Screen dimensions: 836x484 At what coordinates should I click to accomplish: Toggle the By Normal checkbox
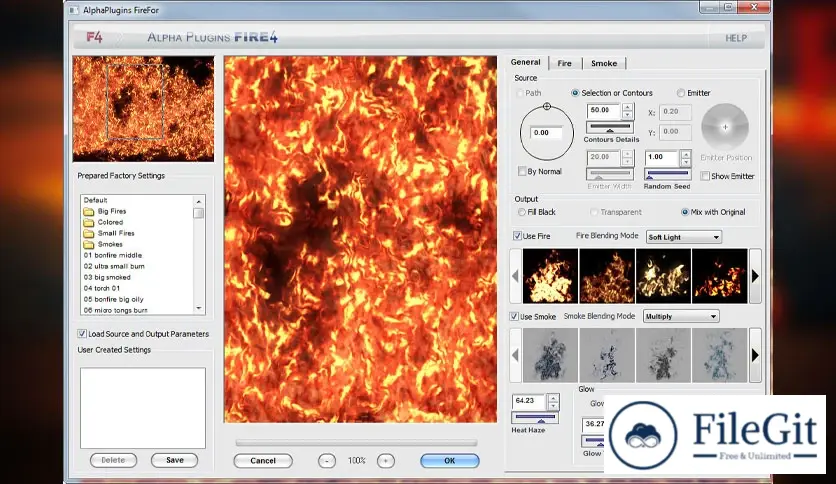pyautogui.click(x=522, y=171)
